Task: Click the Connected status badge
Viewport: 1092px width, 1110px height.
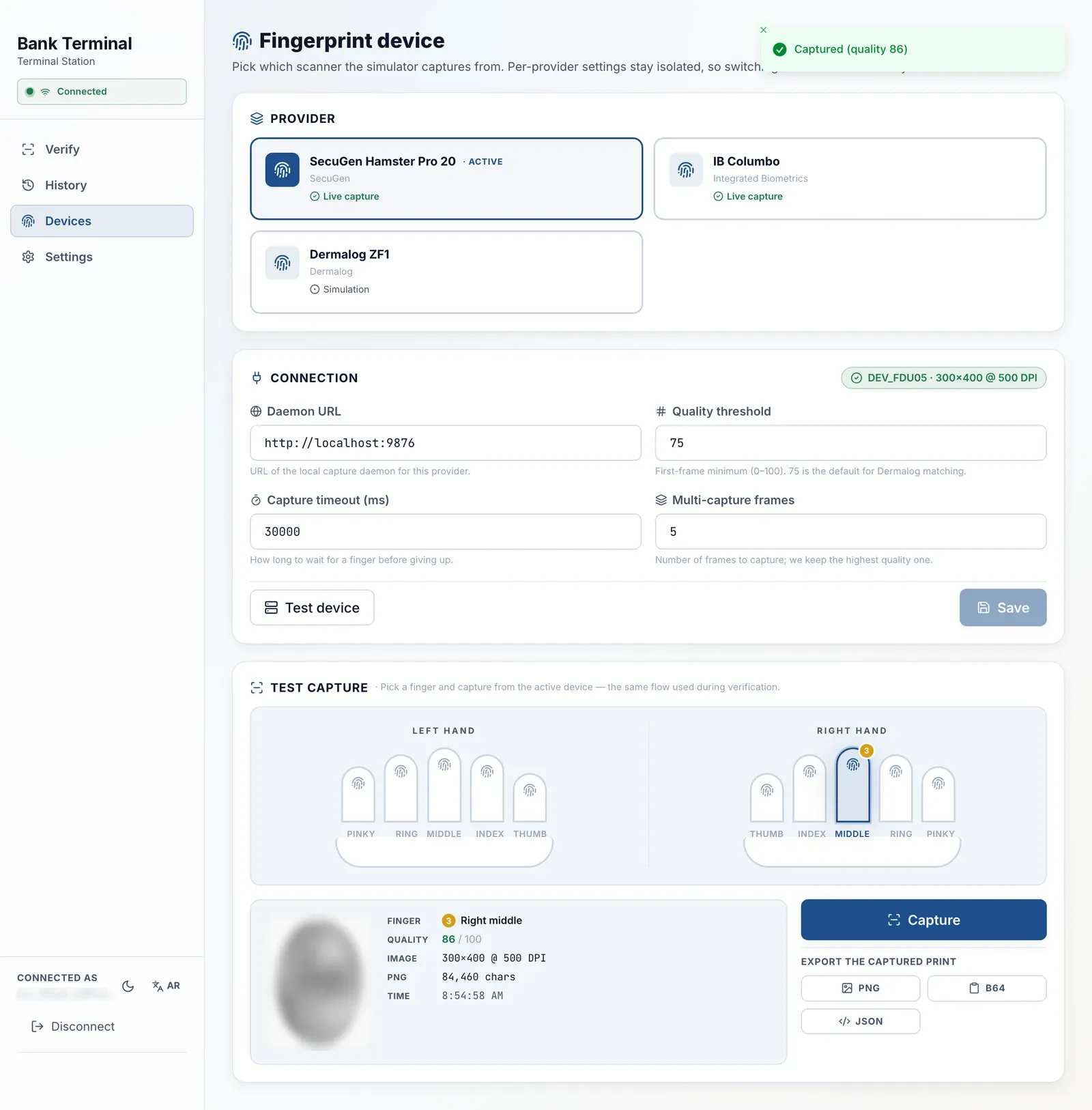Action: coord(102,91)
